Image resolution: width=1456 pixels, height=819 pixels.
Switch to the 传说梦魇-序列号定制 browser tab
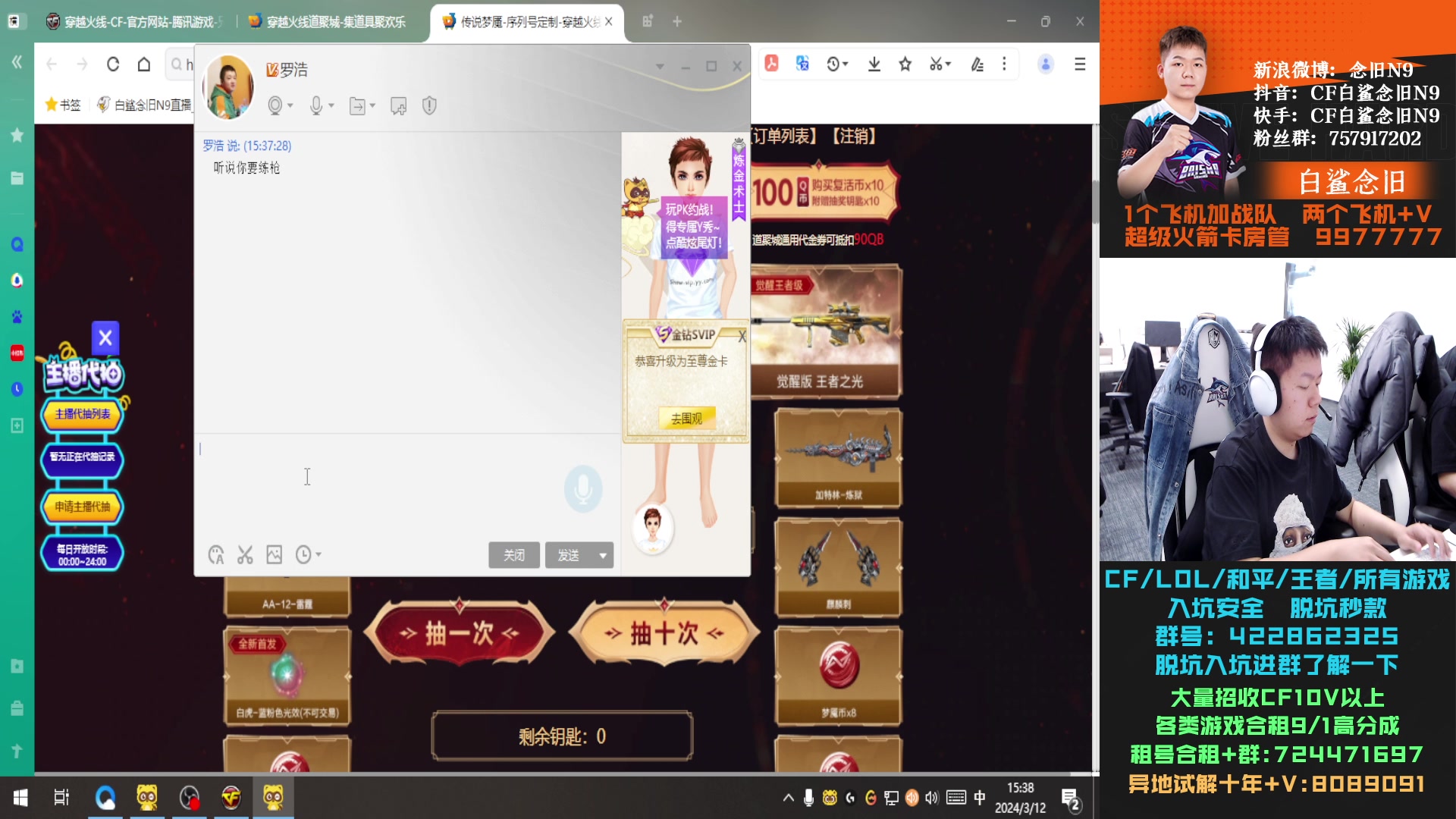(x=523, y=22)
